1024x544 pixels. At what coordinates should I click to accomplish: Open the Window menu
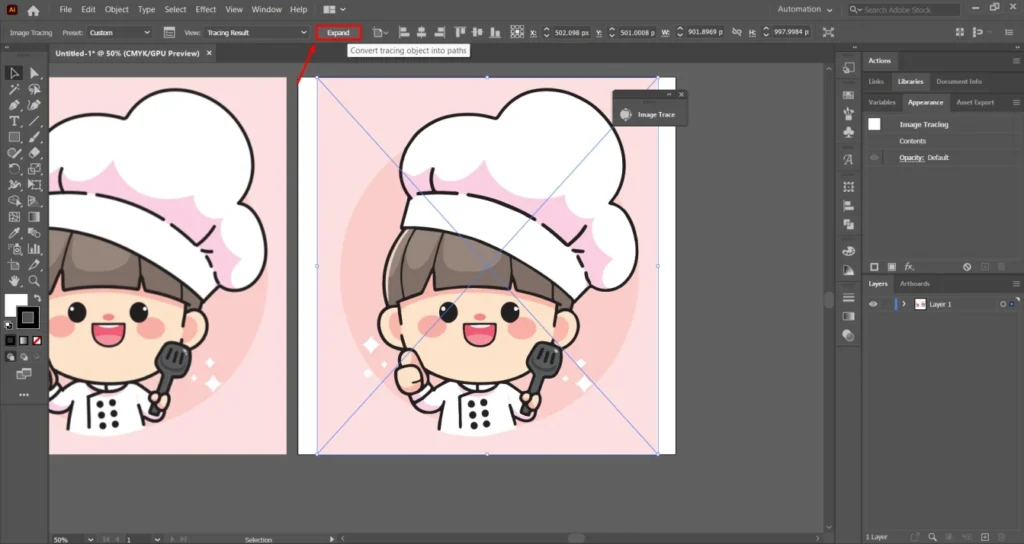pyautogui.click(x=266, y=10)
